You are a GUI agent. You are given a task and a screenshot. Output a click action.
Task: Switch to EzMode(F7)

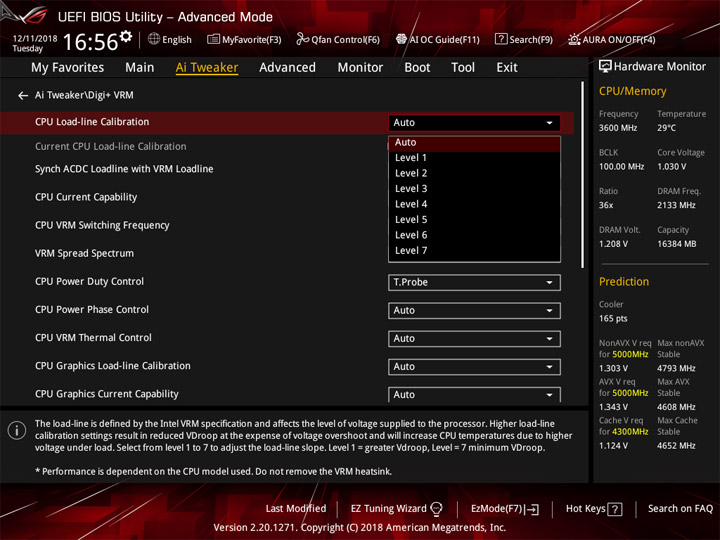coord(505,509)
